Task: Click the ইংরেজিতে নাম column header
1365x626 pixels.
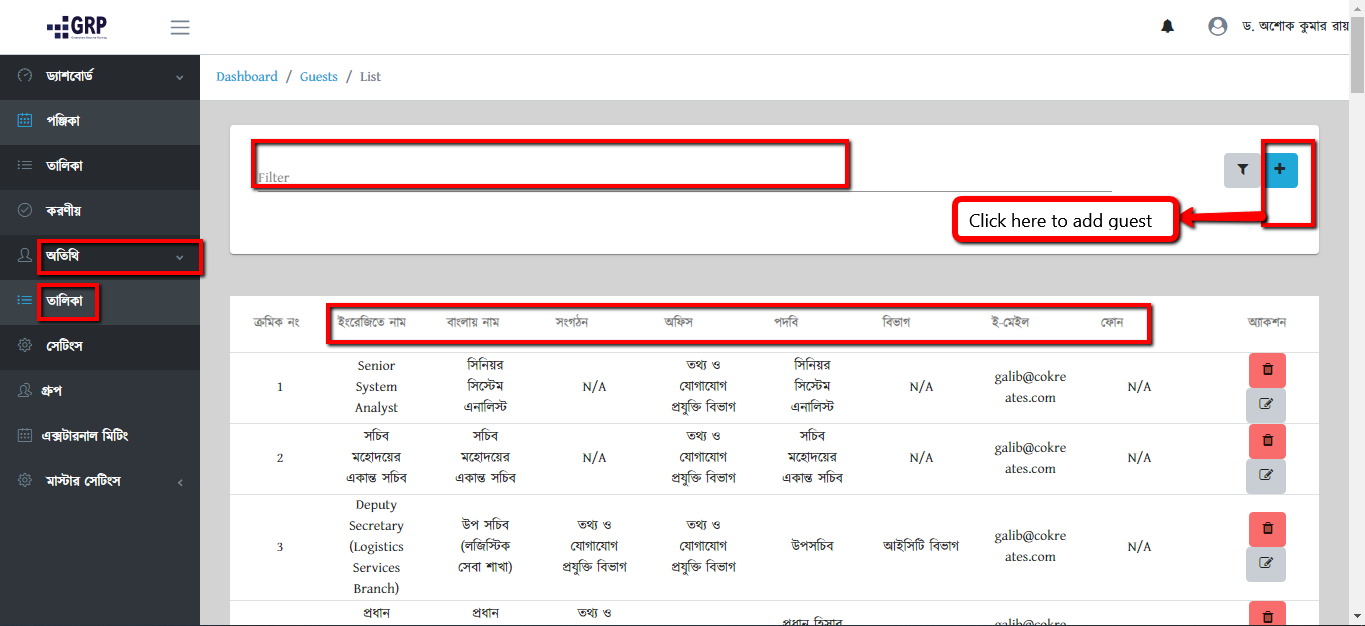Action: pyautogui.click(x=371, y=322)
